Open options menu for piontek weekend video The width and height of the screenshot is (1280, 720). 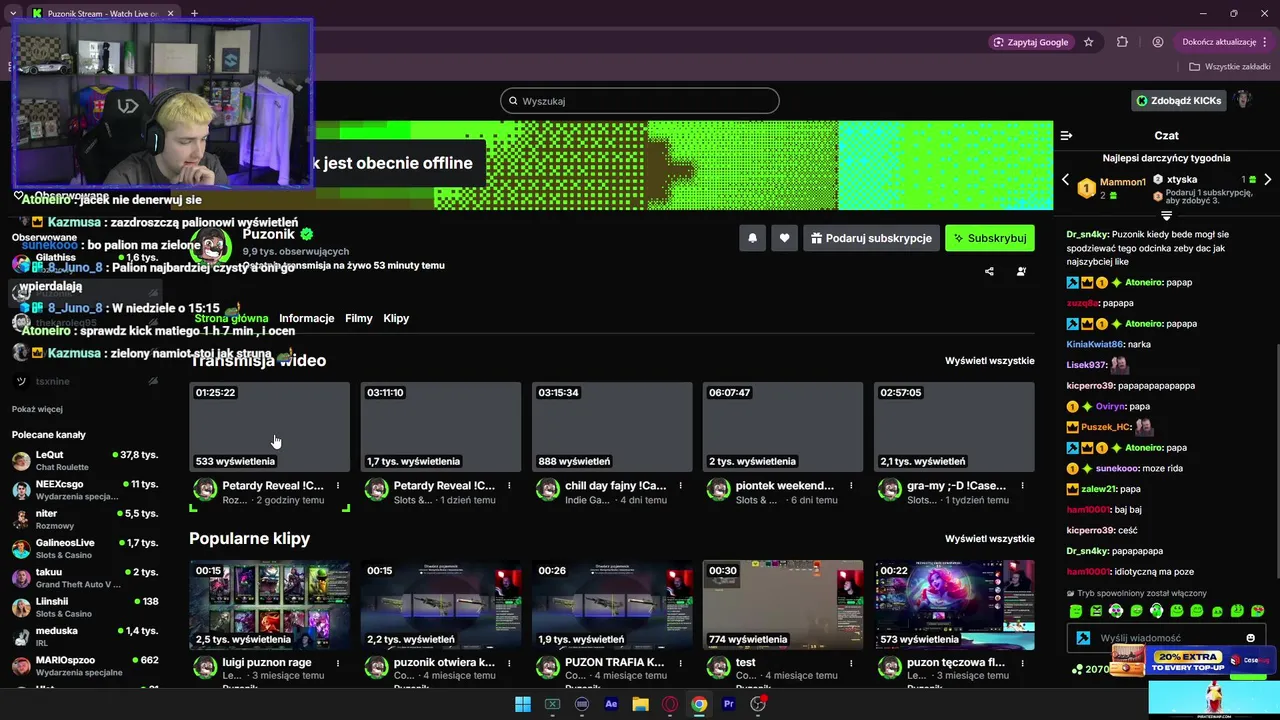[851, 486]
